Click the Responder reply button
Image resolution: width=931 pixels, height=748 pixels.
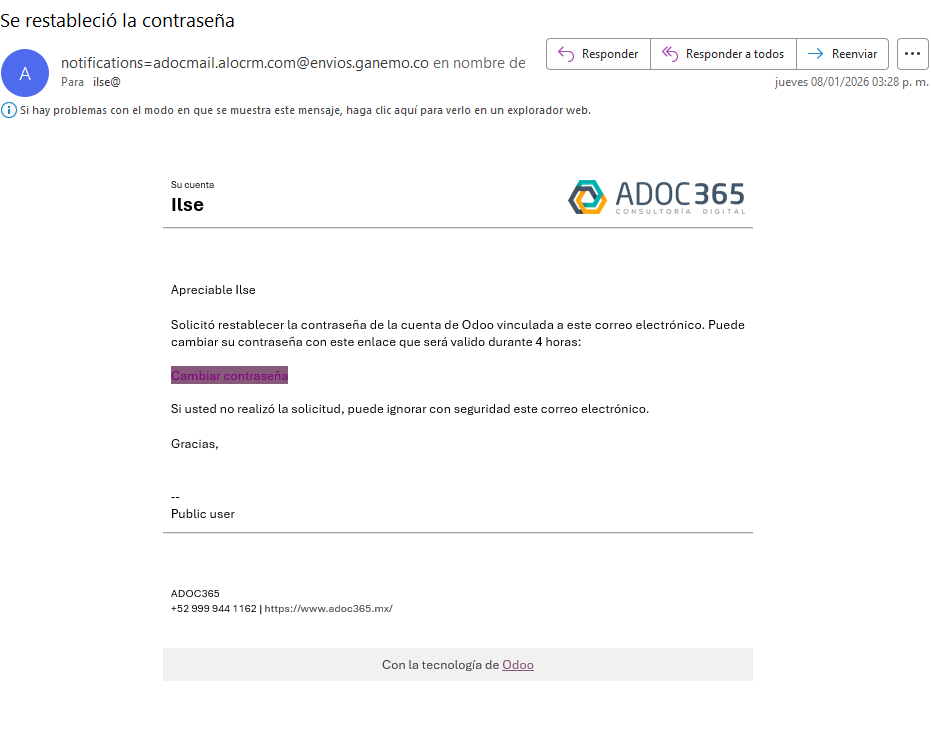point(598,54)
